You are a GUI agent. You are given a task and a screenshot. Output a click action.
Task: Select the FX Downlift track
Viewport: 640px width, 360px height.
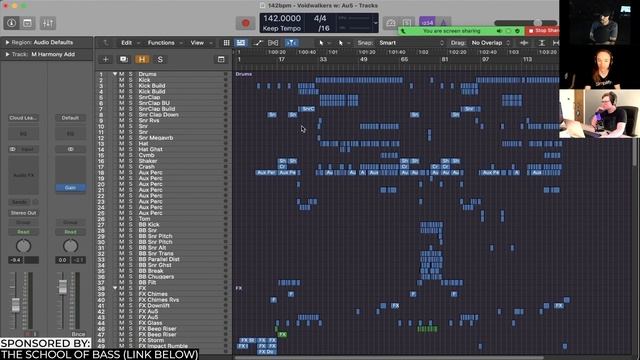coord(154,305)
